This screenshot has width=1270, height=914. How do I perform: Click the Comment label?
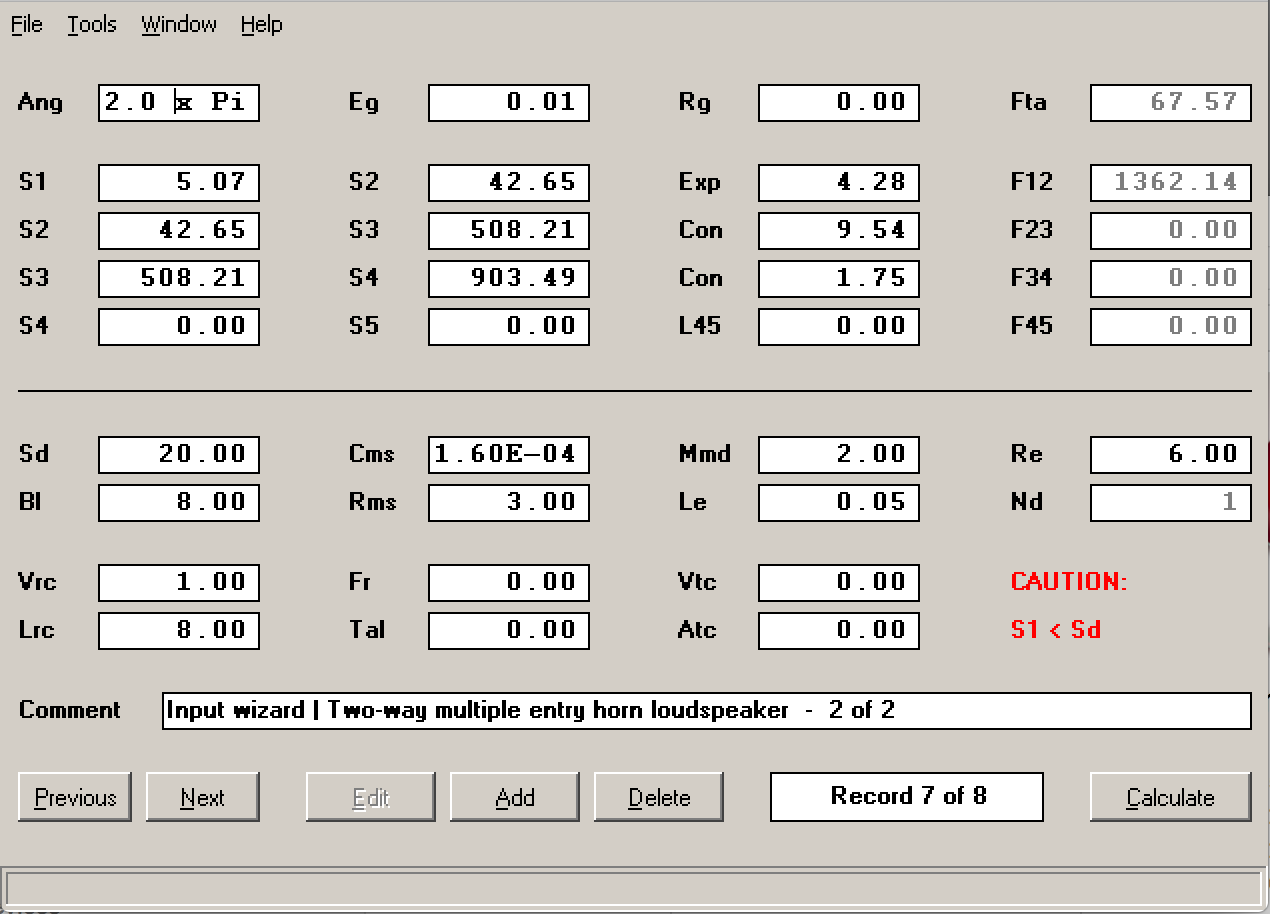(69, 710)
